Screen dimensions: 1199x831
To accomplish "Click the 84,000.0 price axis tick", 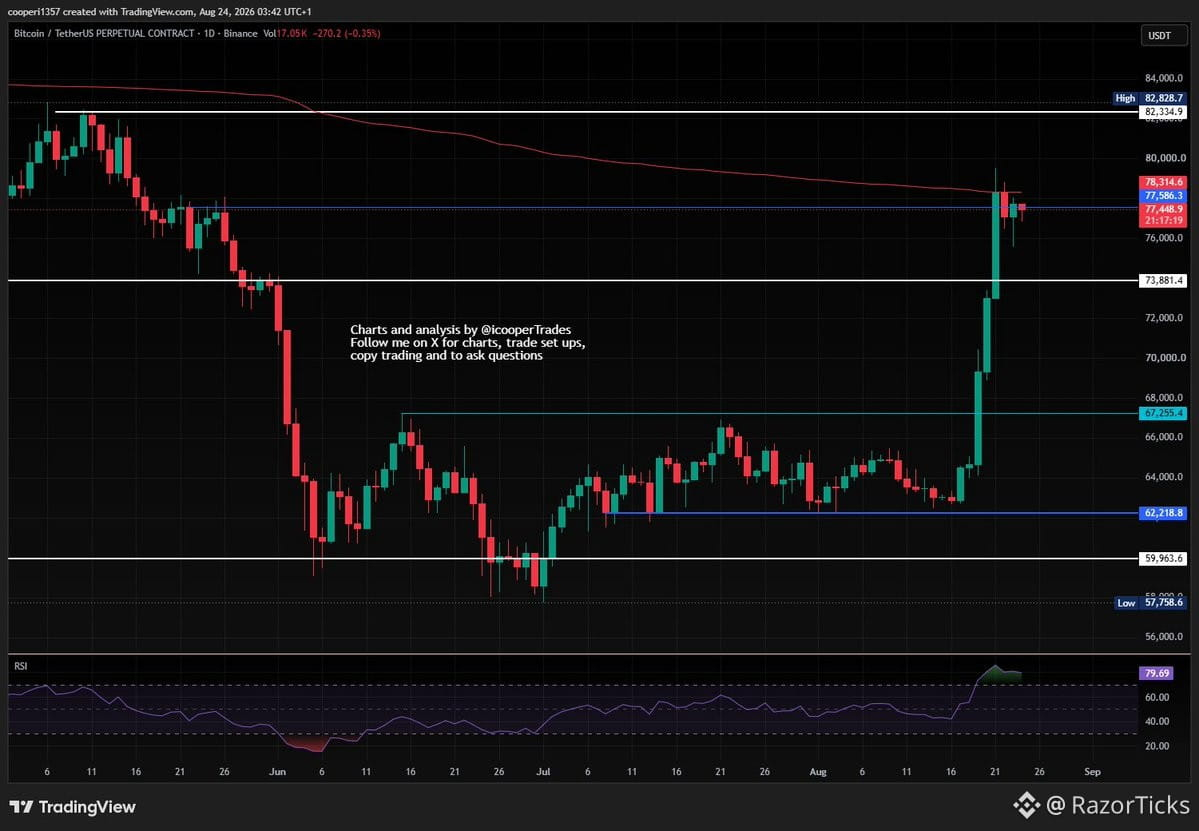I will [x=1164, y=78].
